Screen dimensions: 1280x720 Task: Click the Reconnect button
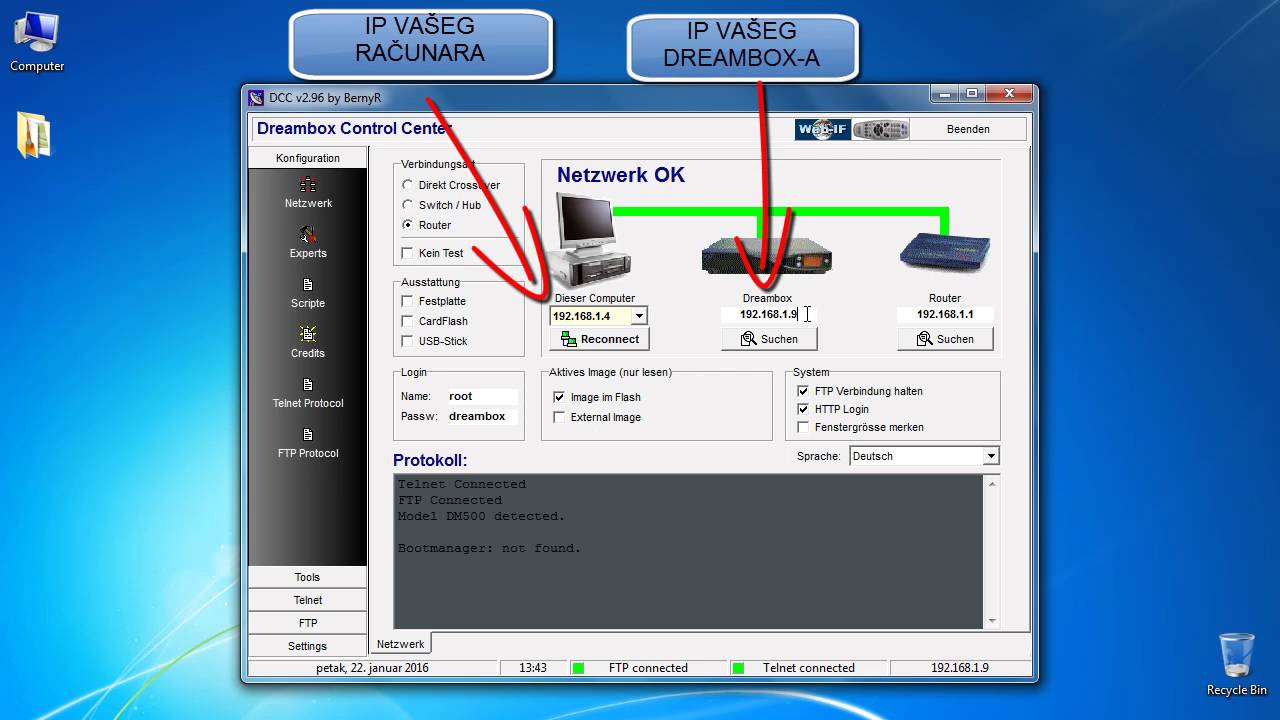(599, 339)
